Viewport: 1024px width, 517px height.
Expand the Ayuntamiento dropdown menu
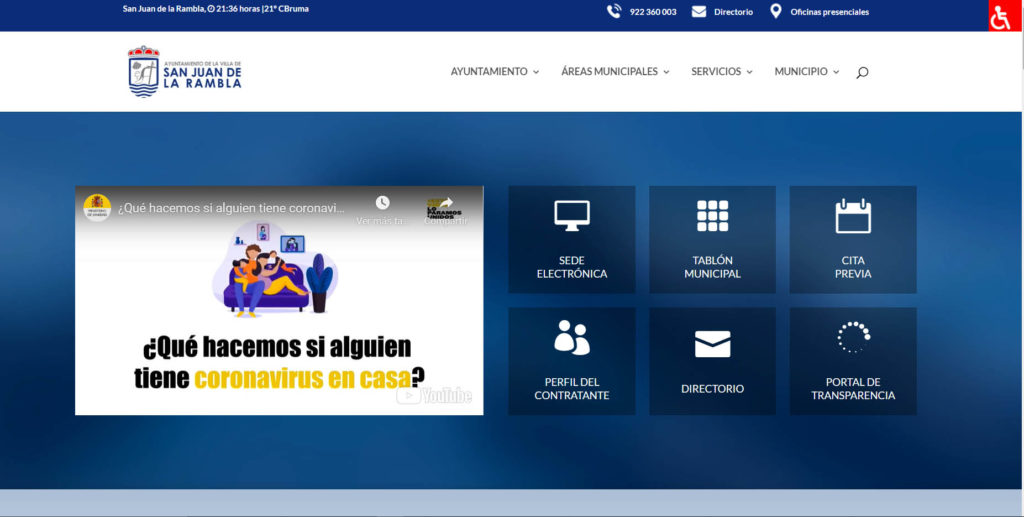(x=494, y=72)
